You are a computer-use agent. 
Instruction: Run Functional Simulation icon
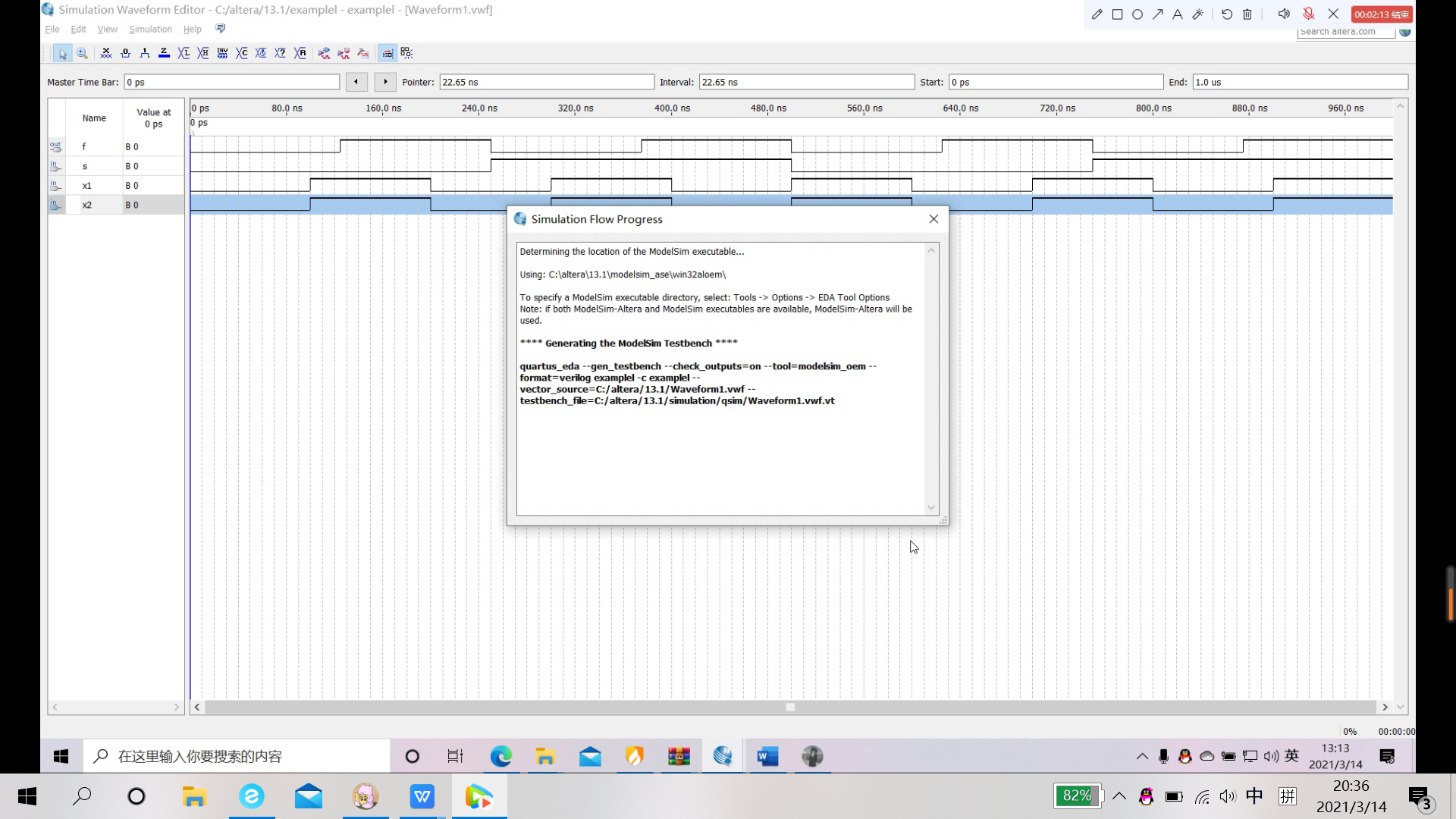[324, 53]
